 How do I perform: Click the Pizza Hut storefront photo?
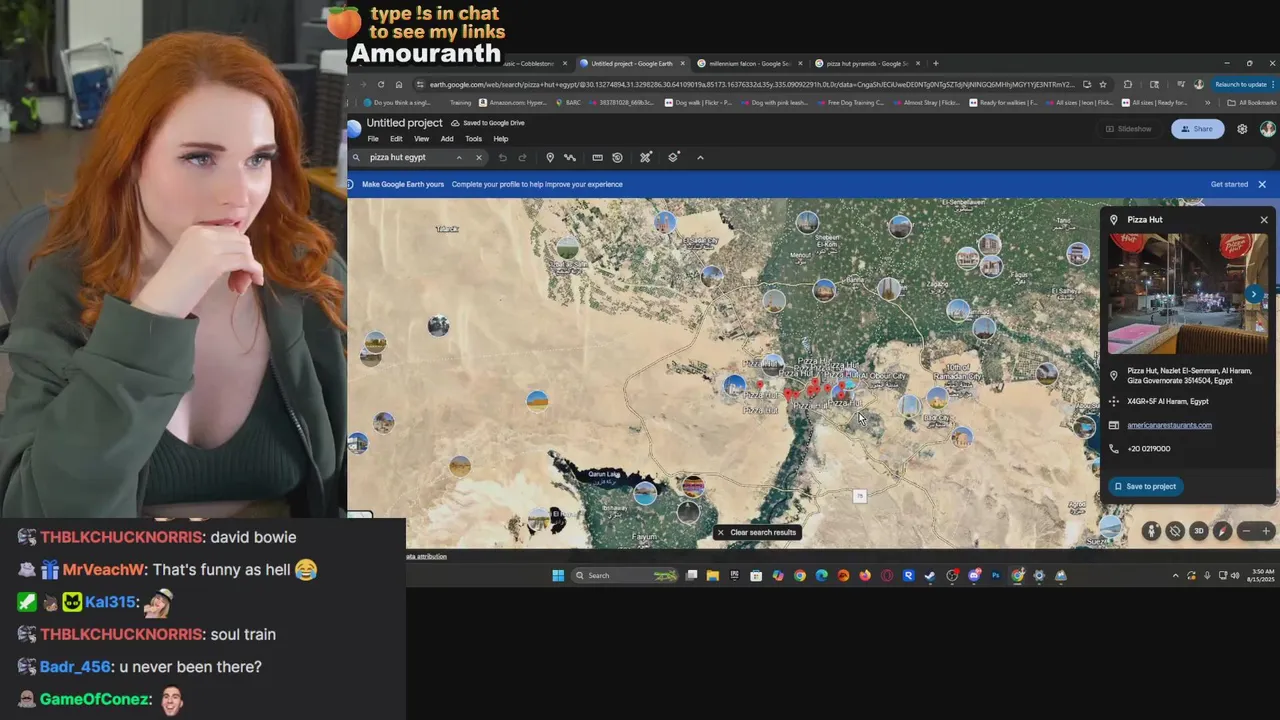pyautogui.click(x=1186, y=294)
